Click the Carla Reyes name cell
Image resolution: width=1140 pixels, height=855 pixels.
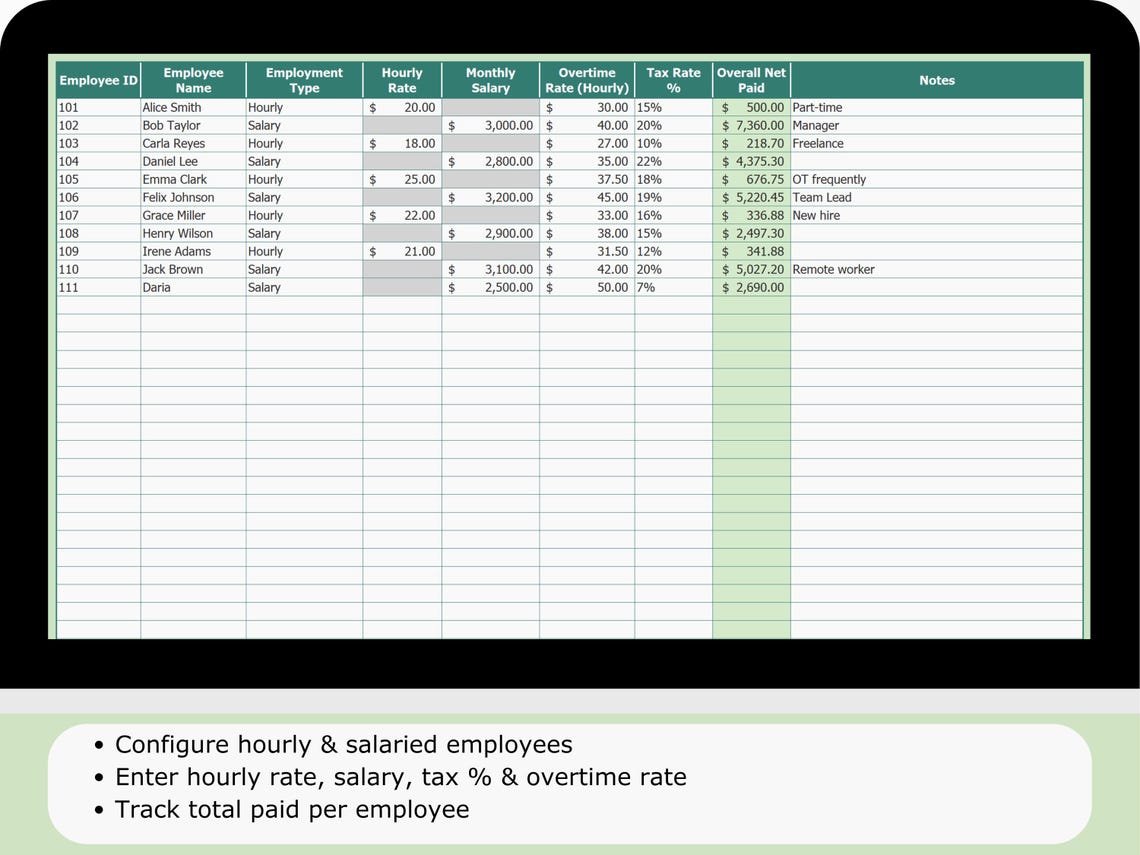pyautogui.click(x=193, y=143)
